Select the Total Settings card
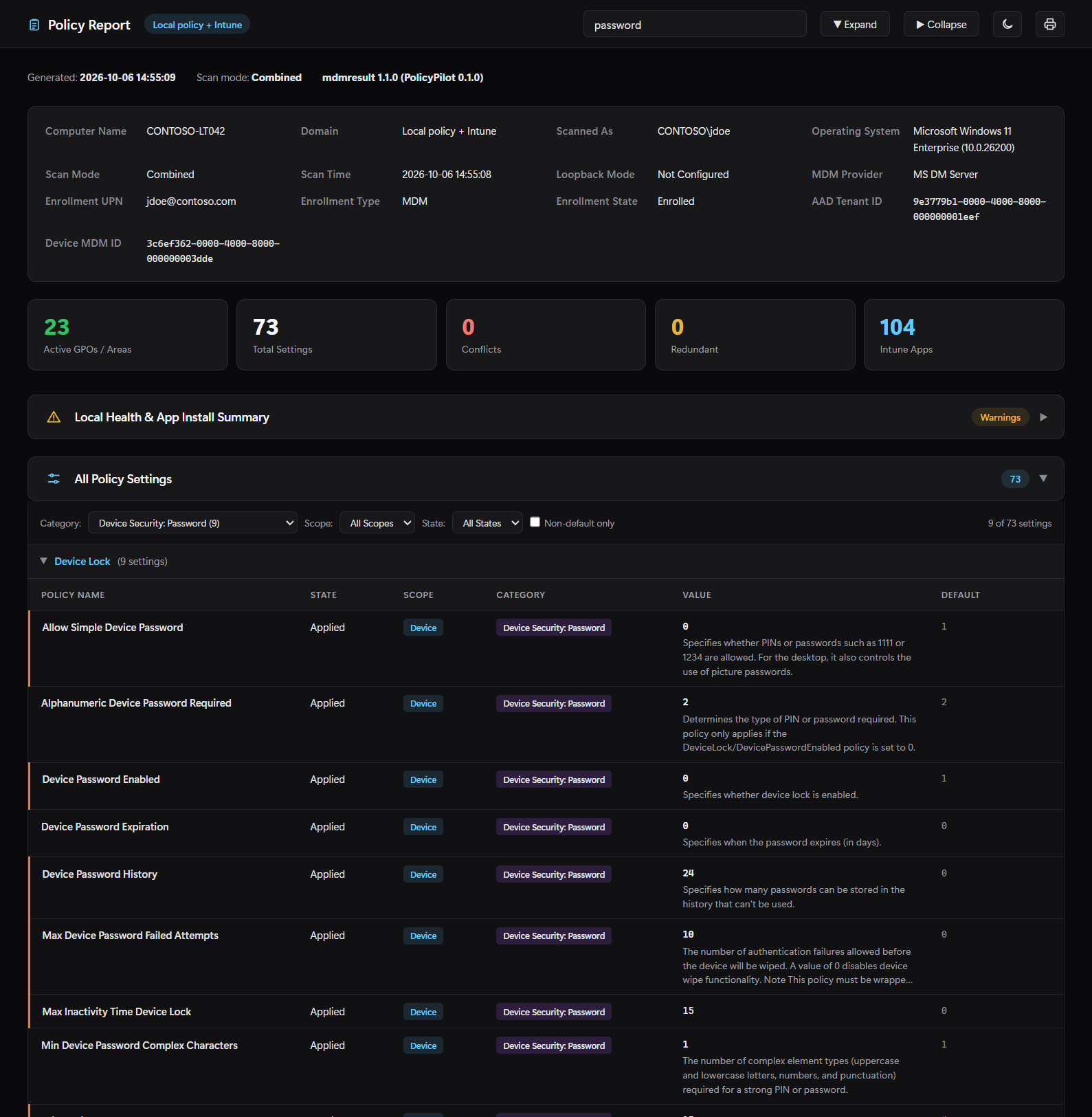 tap(337, 335)
